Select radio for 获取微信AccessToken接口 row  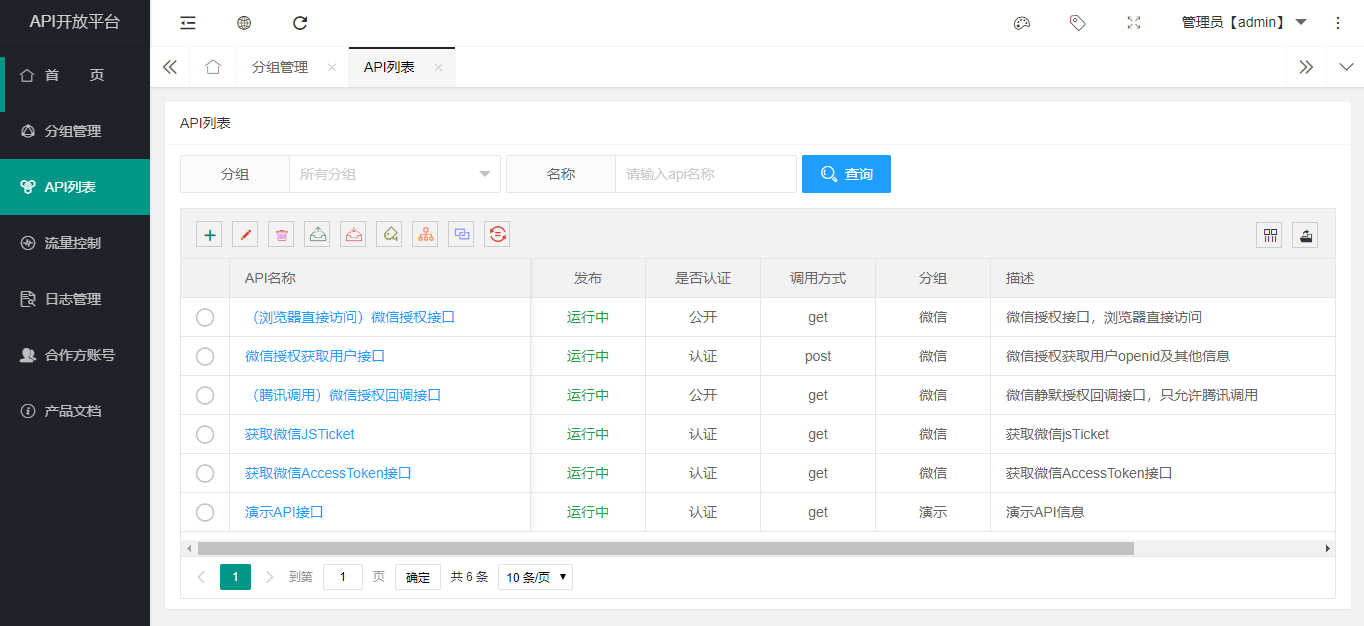[x=205, y=473]
